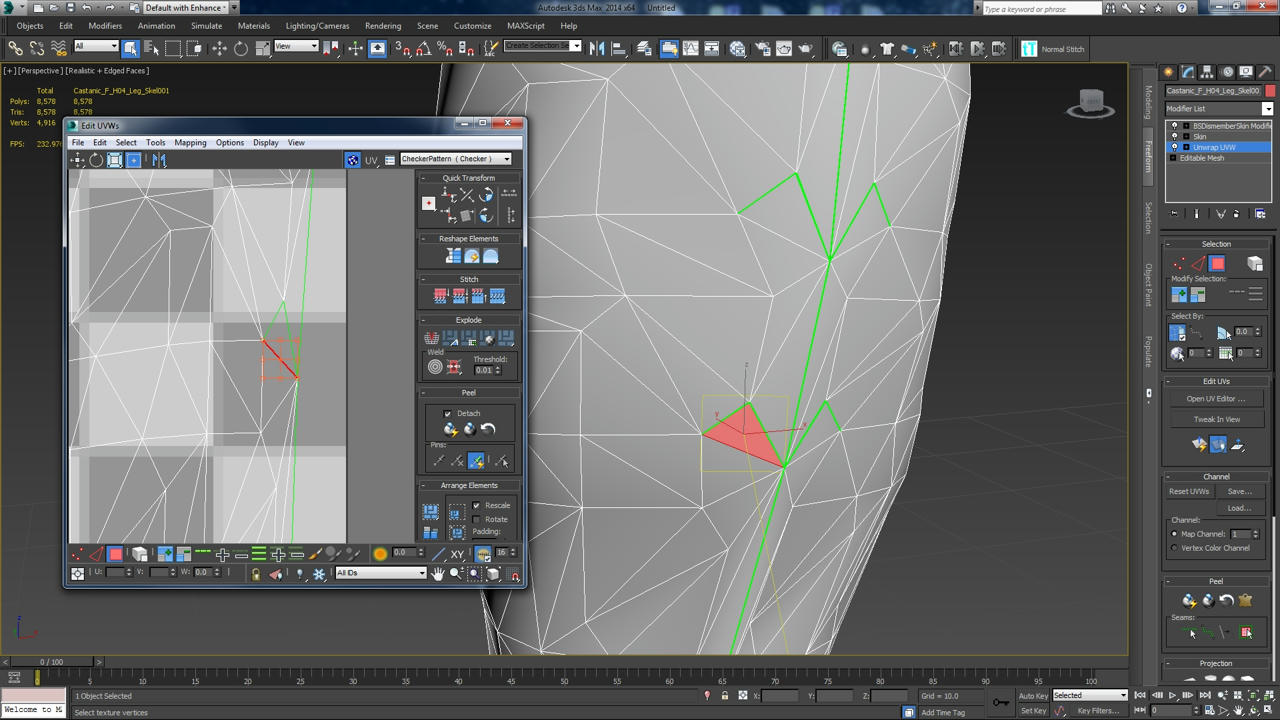Image resolution: width=1280 pixels, height=720 pixels.
Task: Select Polygon sub-object mode in Edit UVWs
Action: [x=115, y=554]
